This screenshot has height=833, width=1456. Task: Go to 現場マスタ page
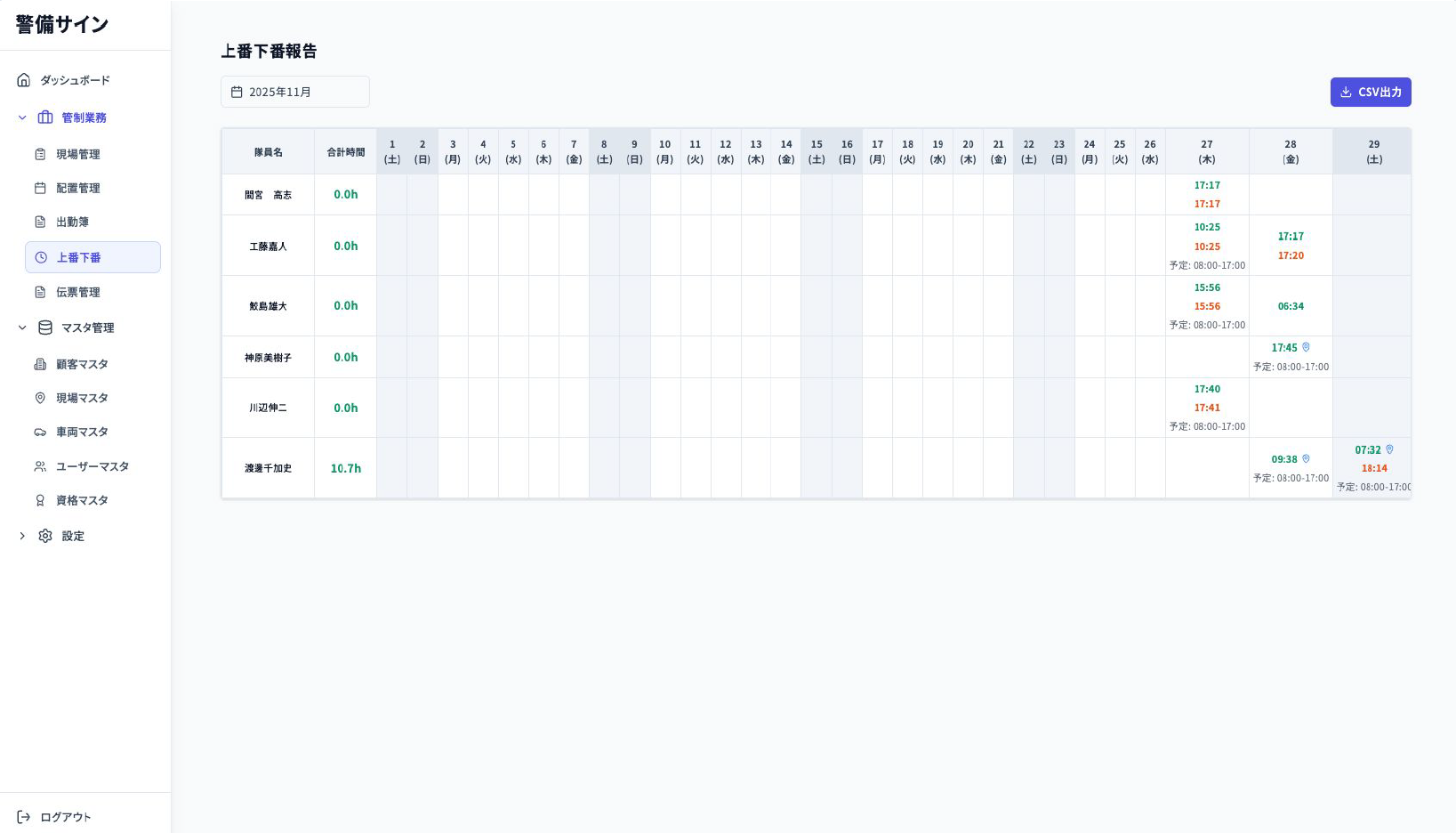(x=82, y=398)
